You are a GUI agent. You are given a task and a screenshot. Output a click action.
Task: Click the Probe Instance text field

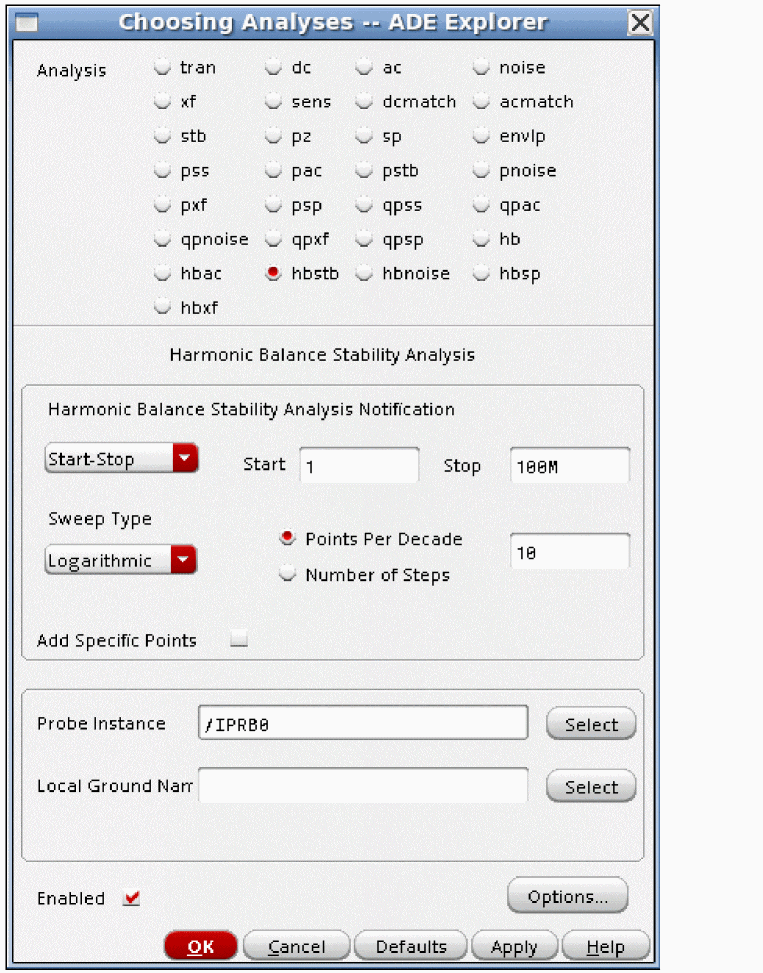click(363, 724)
